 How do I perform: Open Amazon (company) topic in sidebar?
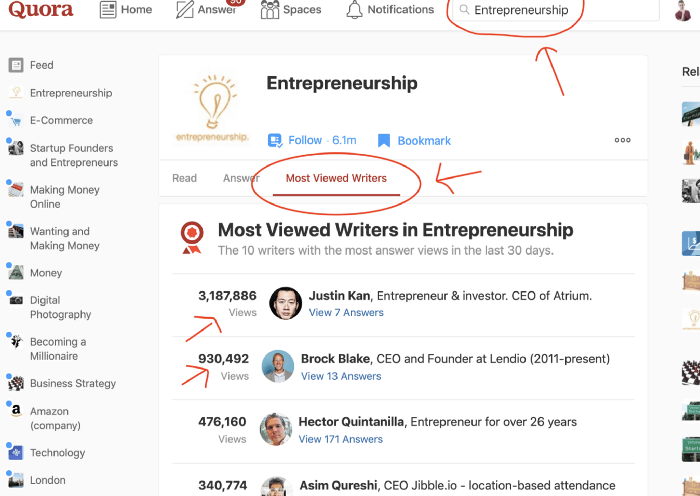[49, 418]
